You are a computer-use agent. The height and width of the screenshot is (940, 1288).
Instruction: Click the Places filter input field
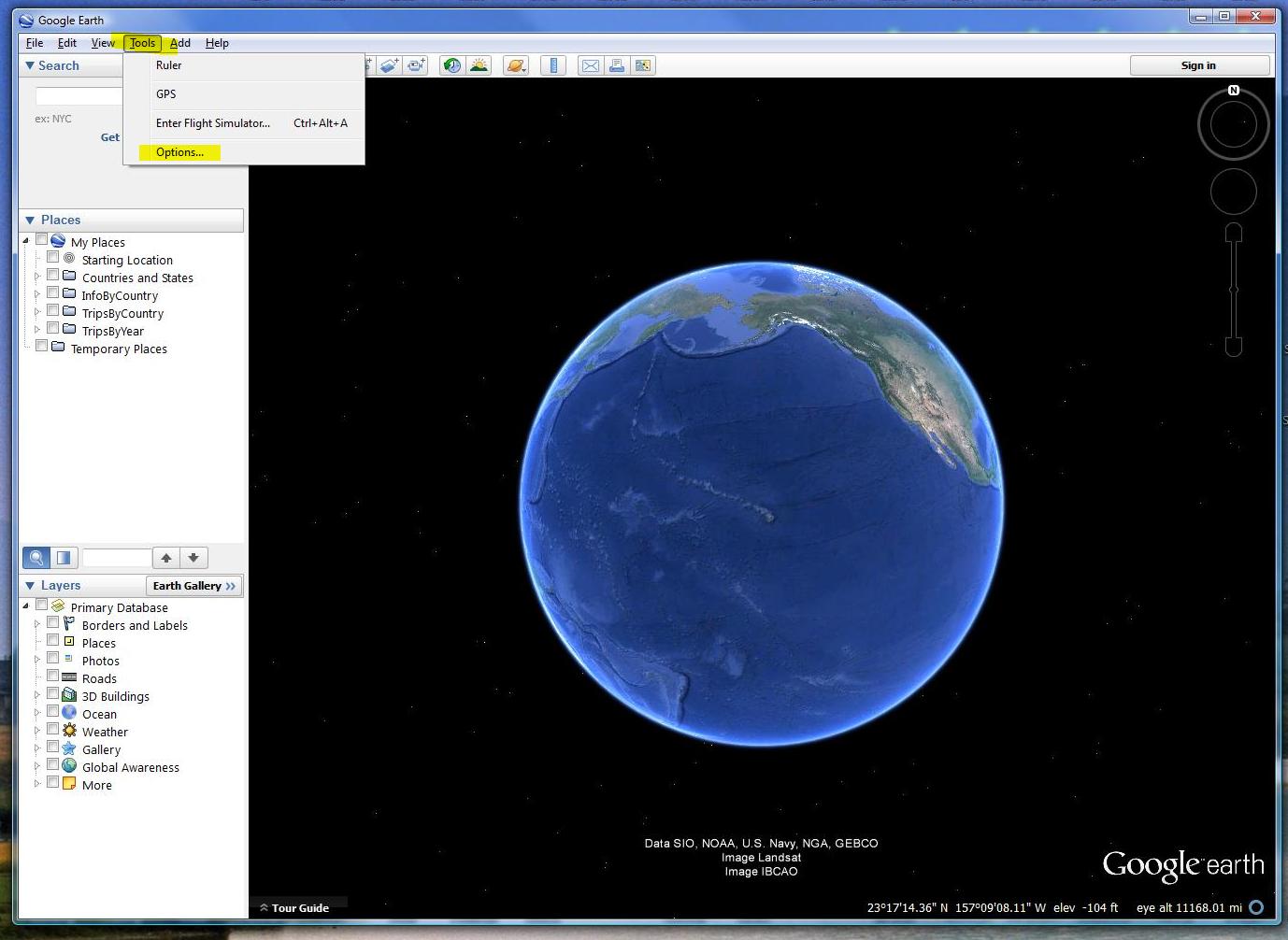click(x=117, y=558)
